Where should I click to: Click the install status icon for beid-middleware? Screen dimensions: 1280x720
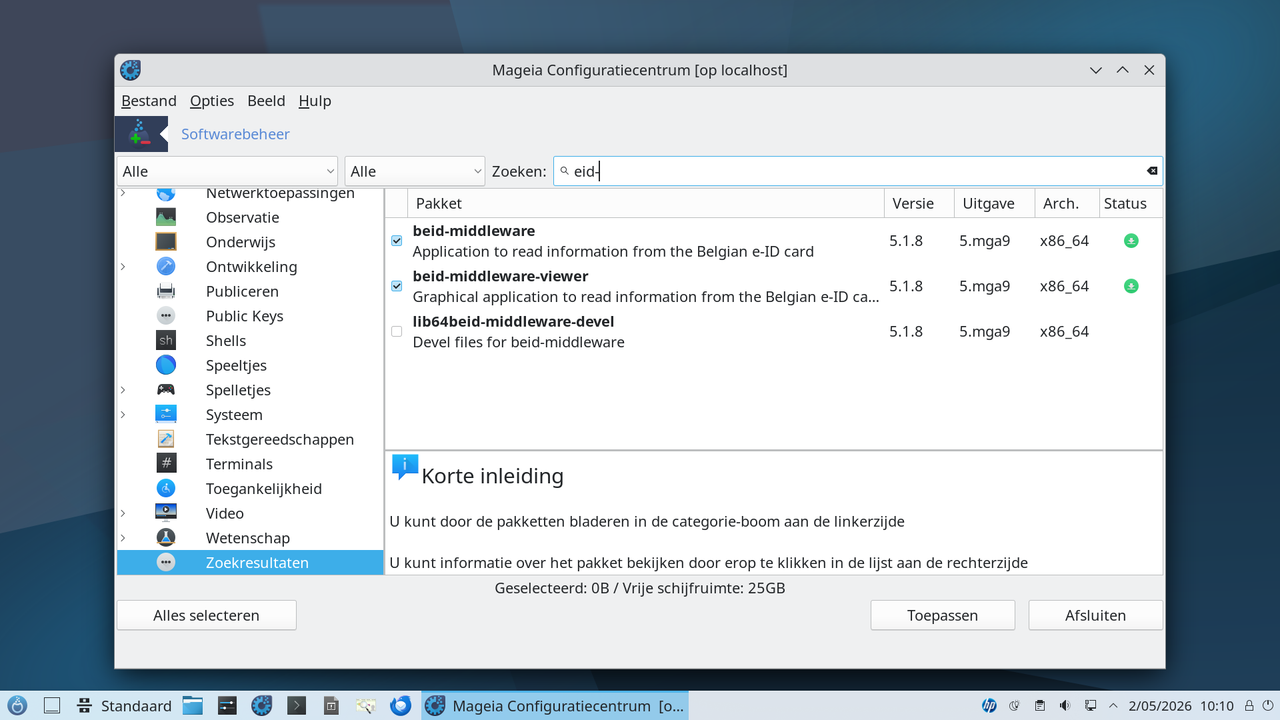(1131, 241)
